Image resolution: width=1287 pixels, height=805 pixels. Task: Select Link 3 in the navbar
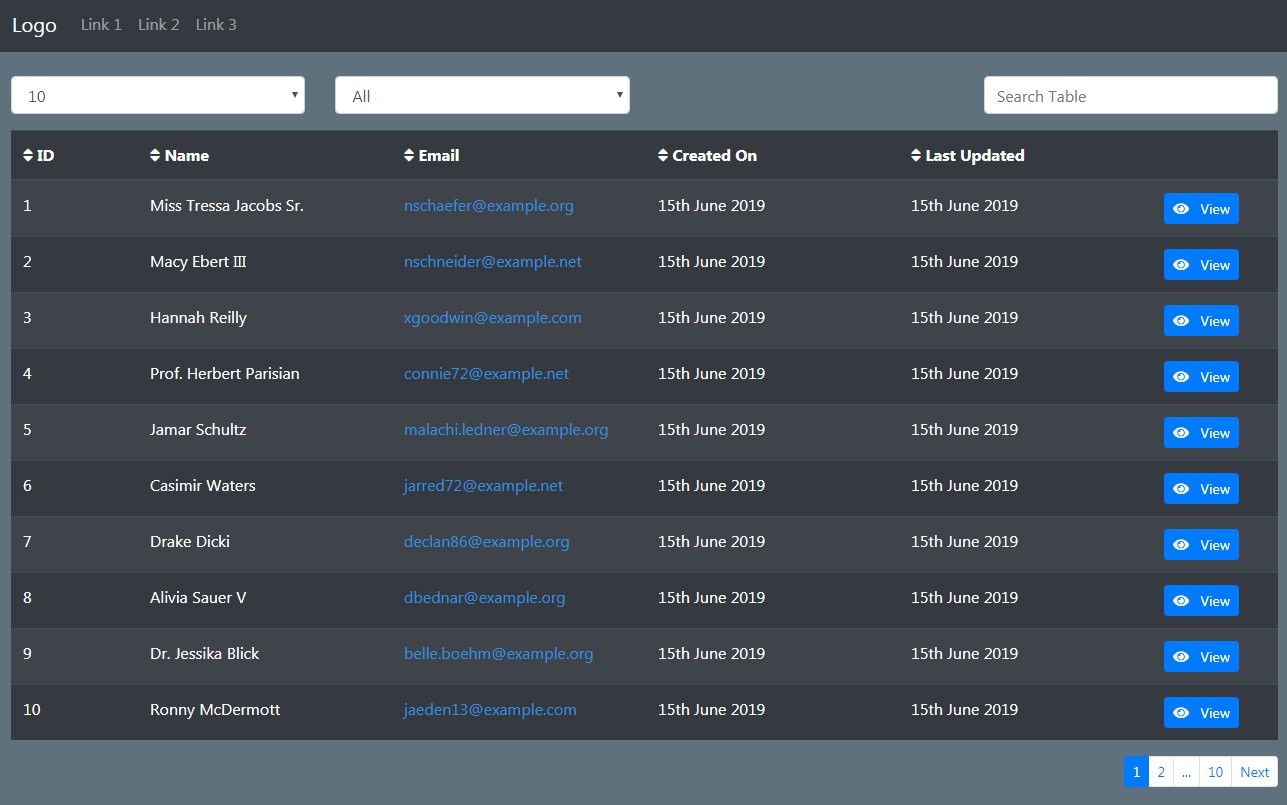tap(216, 24)
